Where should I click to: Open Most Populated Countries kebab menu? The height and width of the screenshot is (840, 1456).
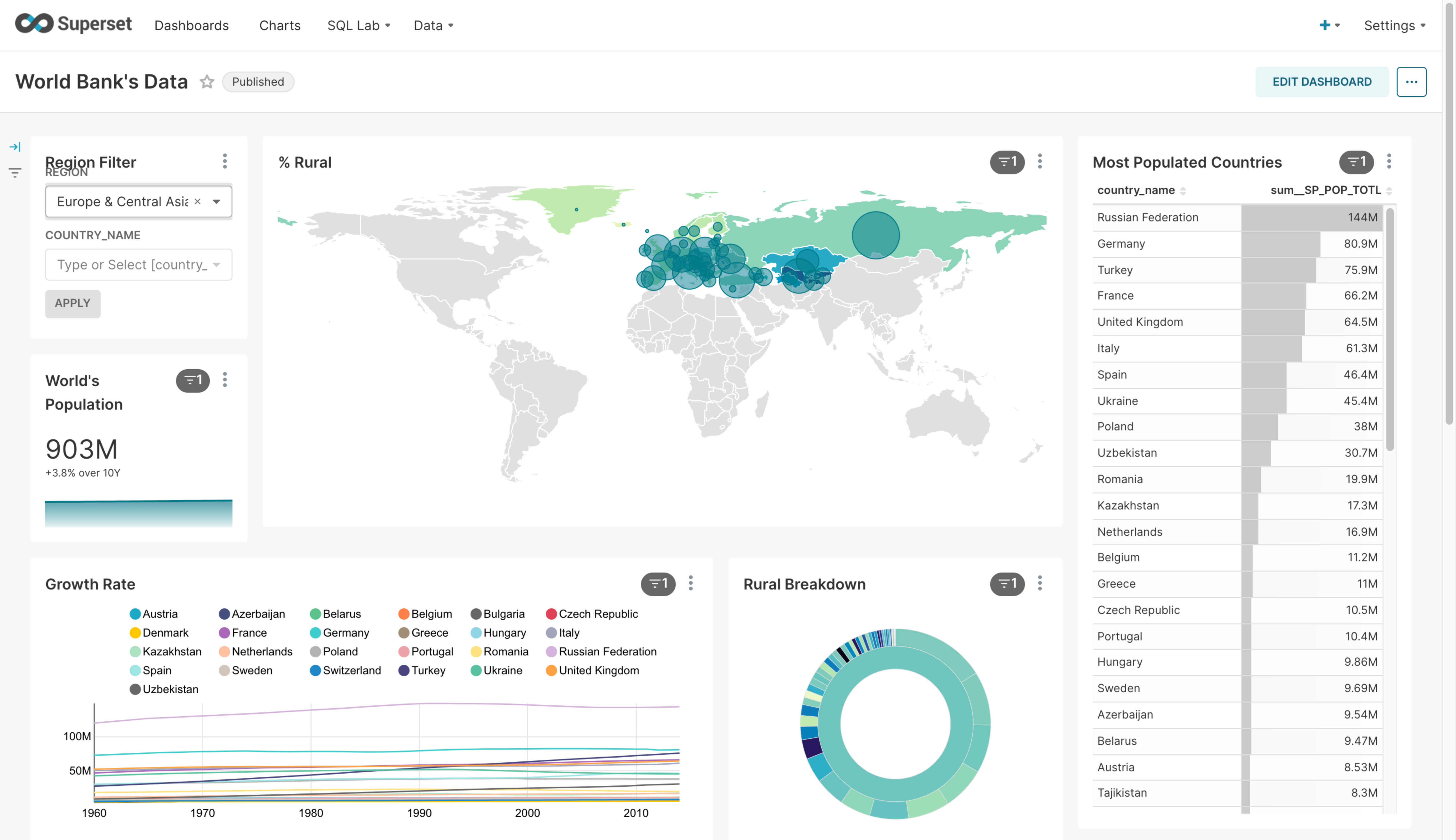click(x=1389, y=161)
